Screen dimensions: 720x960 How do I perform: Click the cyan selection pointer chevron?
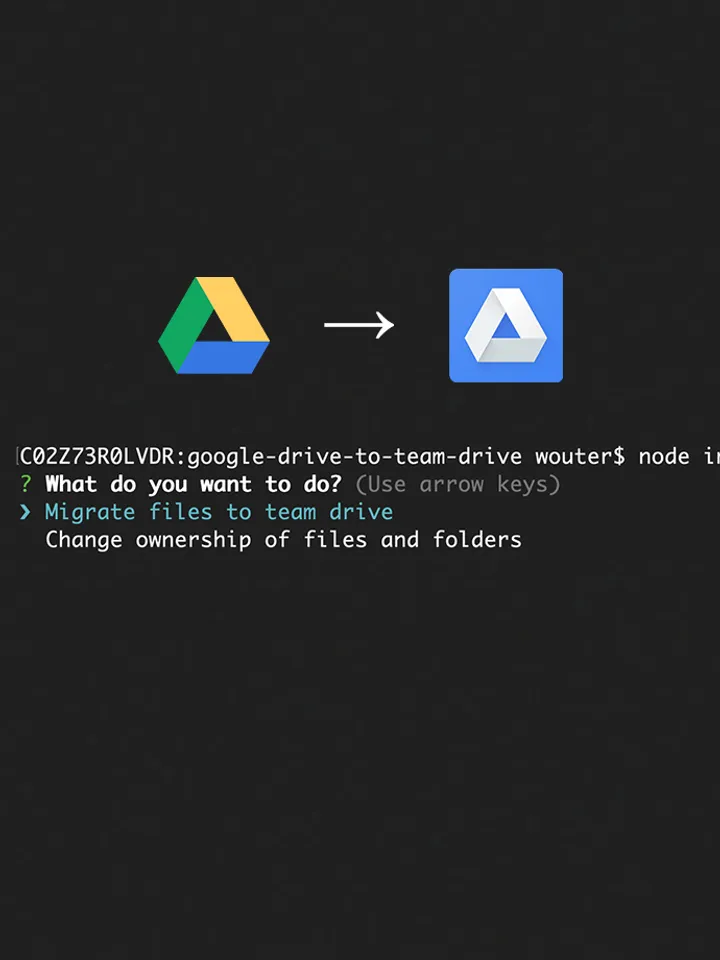tap(25, 512)
